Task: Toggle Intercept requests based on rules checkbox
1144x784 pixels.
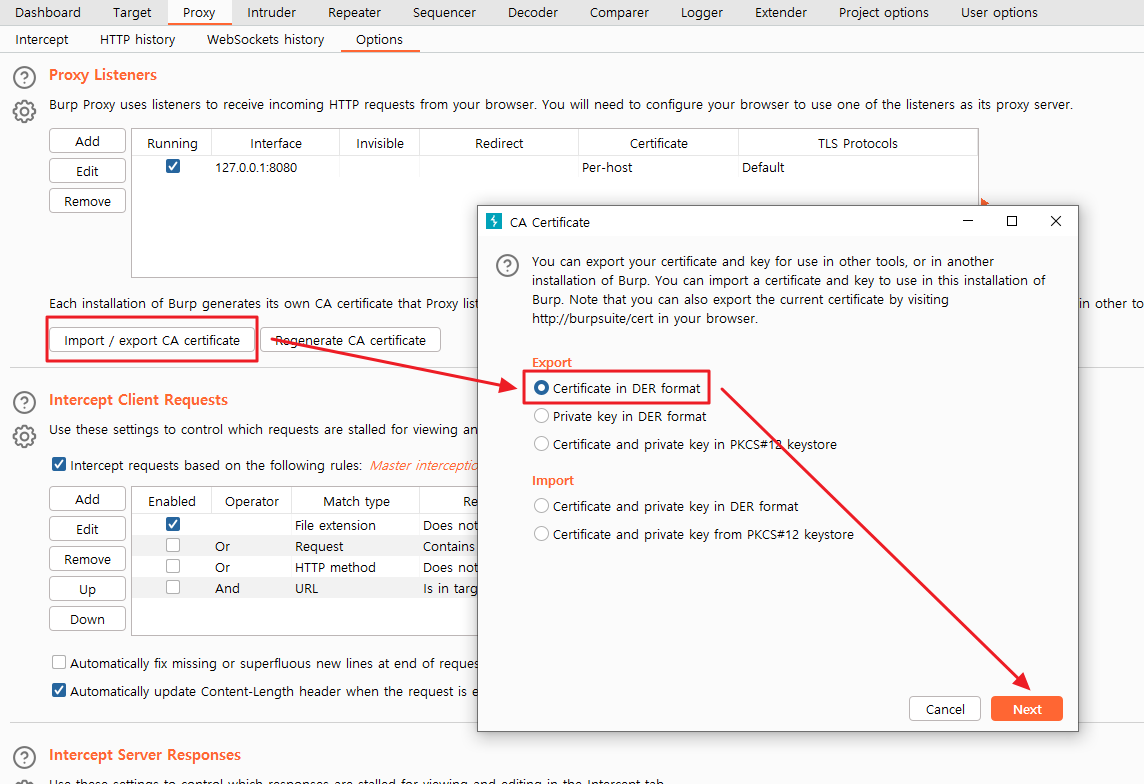Action: tap(59, 465)
